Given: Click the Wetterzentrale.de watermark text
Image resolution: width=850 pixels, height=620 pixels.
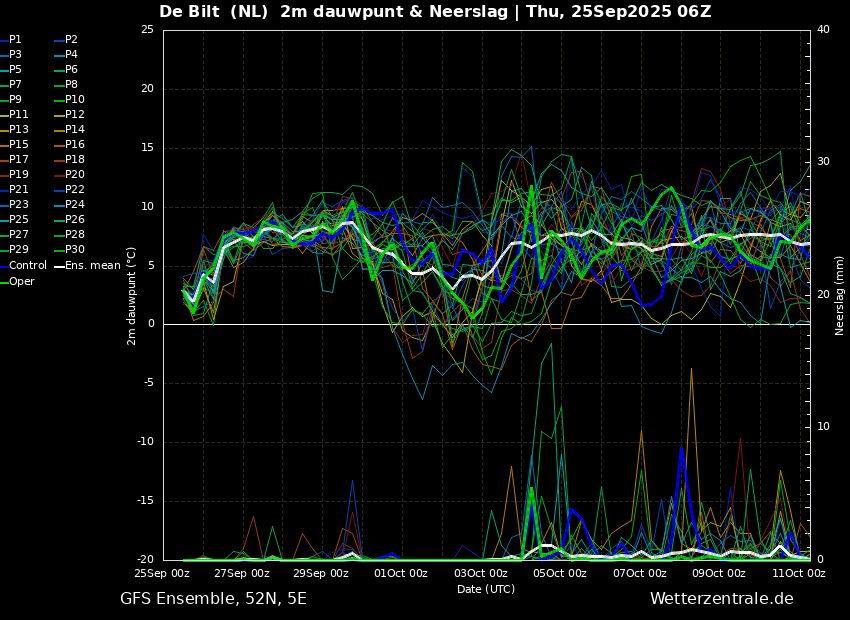Looking at the screenshot, I should click(x=722, y=598).
